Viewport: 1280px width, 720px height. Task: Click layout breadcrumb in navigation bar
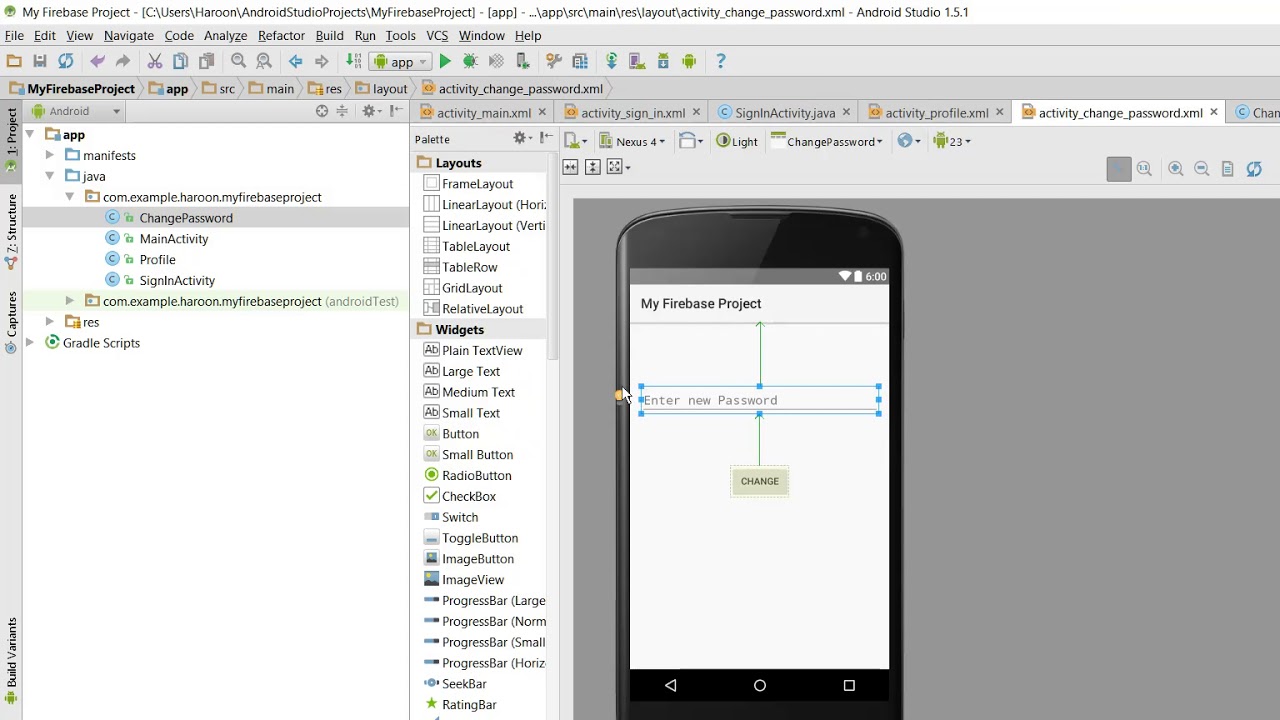coord(381,89)
